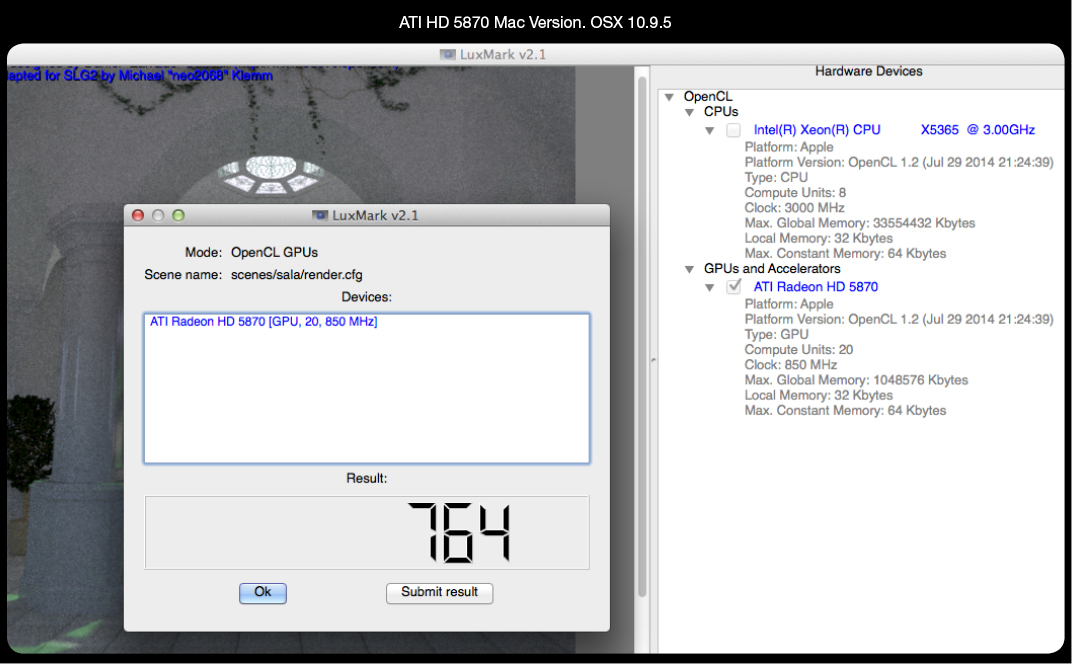Click the 'Type: CPU' line
This screenshot has width=1072, height=664.
[x=776, y=178]
